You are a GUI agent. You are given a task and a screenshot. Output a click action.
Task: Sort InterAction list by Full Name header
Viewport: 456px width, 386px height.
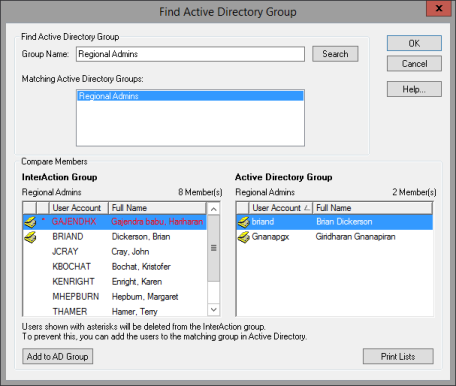tap(157, 208)
